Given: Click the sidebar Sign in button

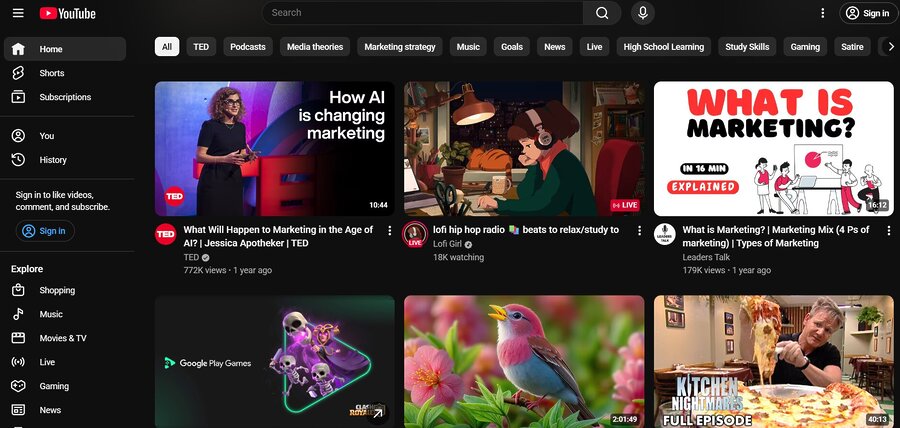Looking at the screenshot, I should [x=44, y=231].
